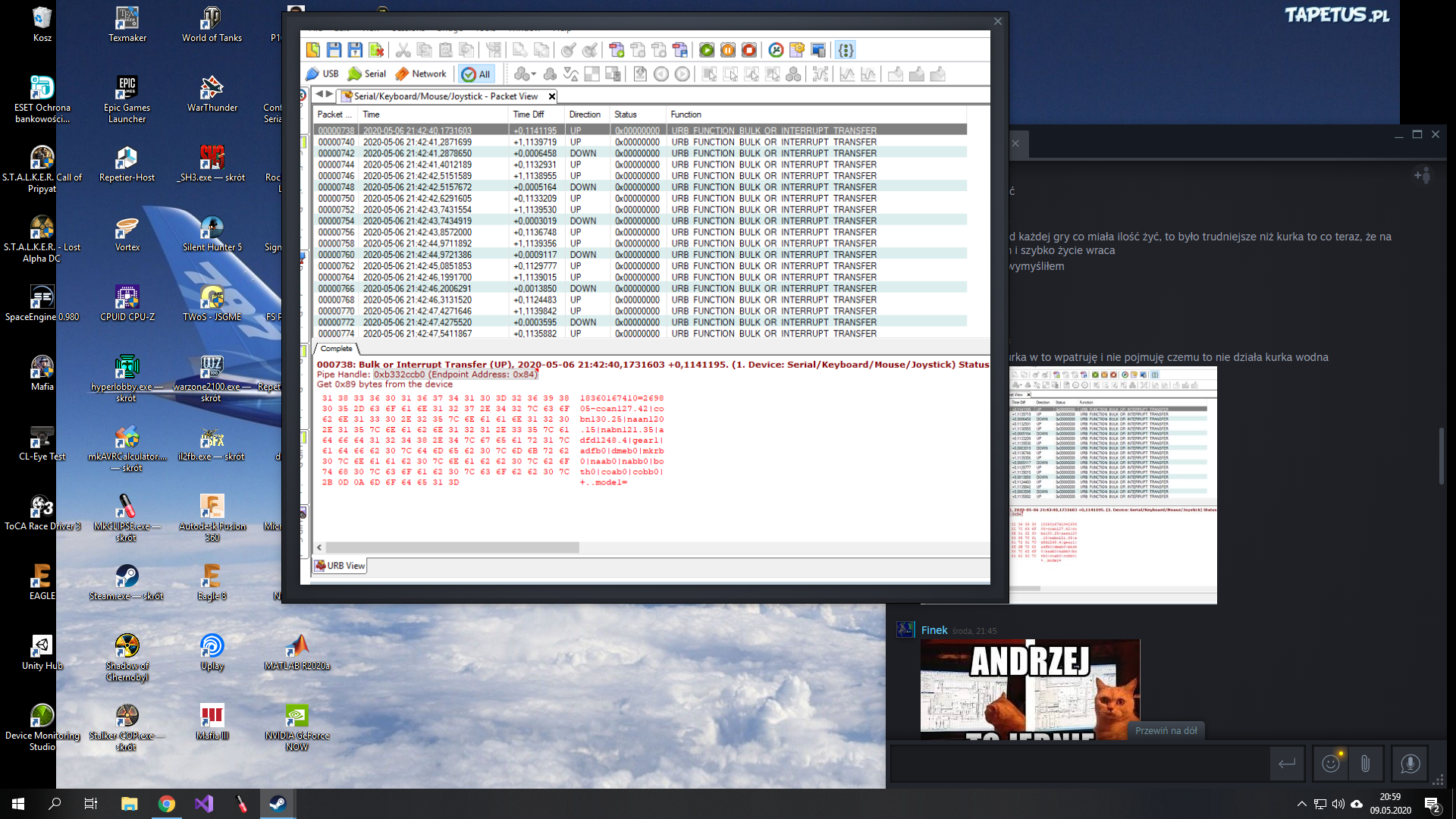1456x819 pixels.
Task: Click the horizontal scrollbar in data pane
Action: pyautogui.click(x=452, y=548)
